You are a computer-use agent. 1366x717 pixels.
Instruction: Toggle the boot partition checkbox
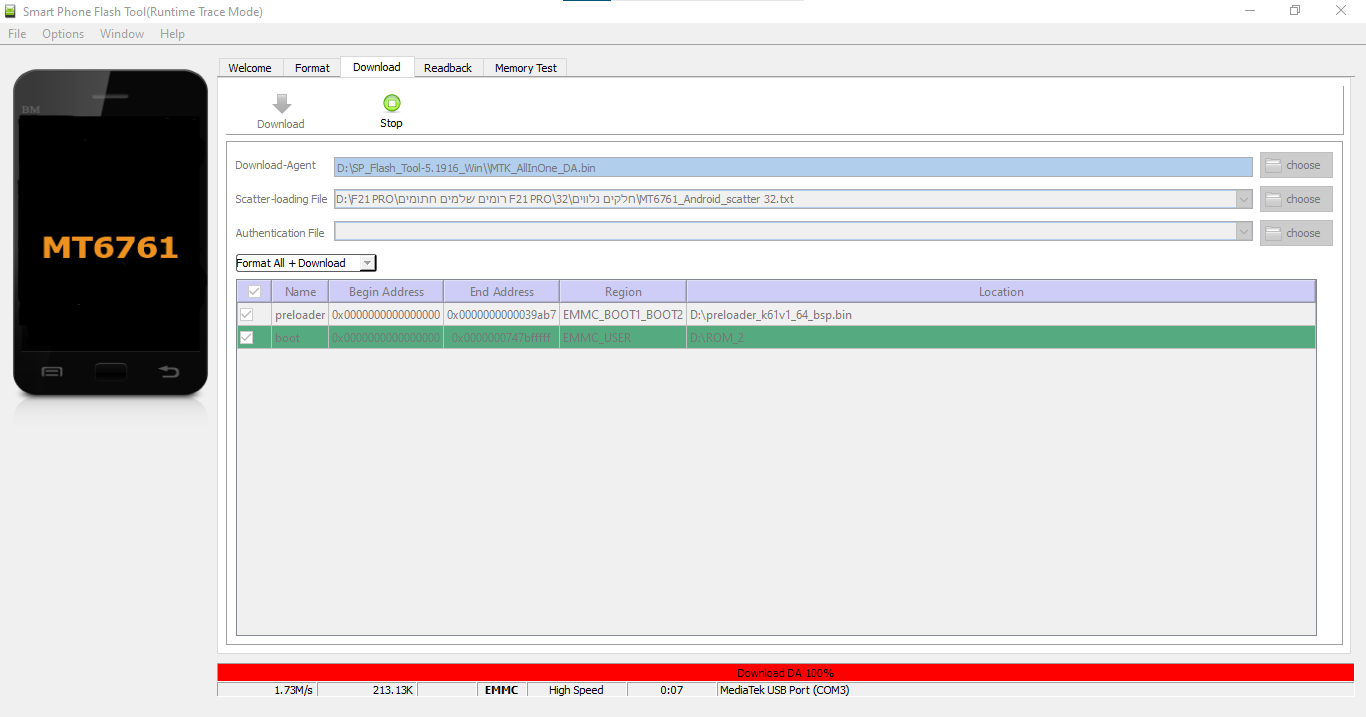coord(246,338)
